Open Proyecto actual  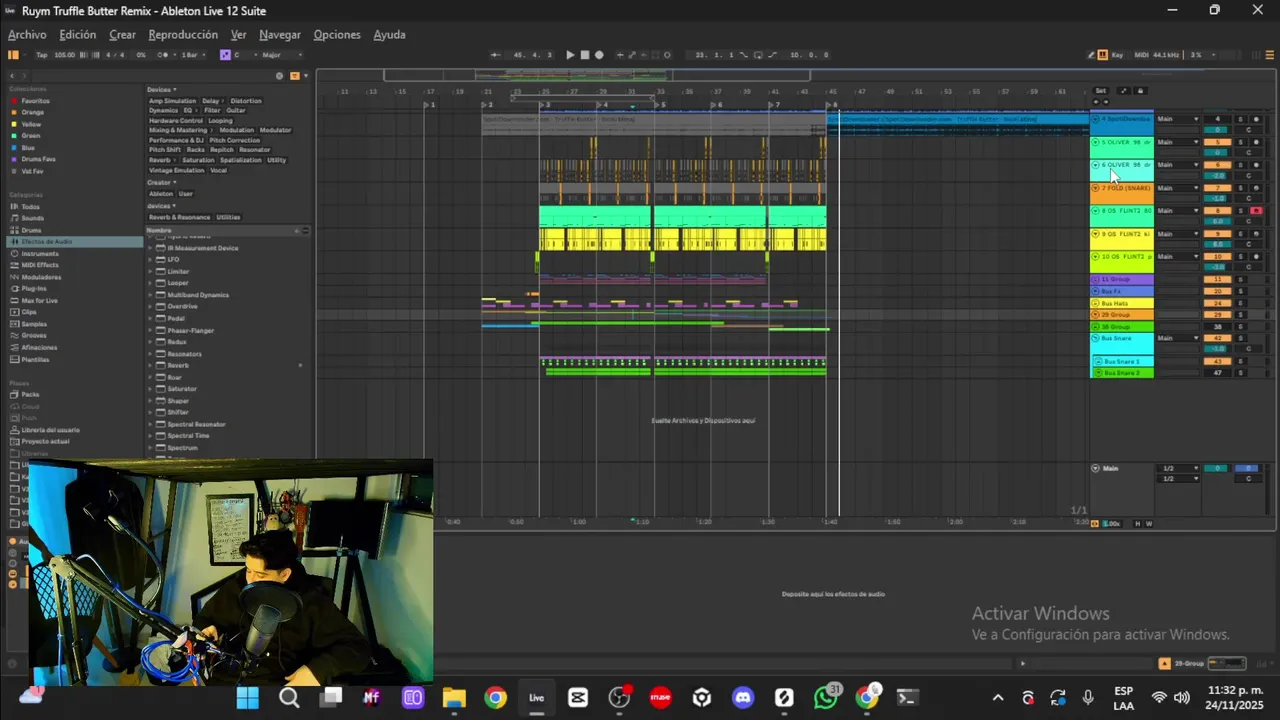pos(45,441)
